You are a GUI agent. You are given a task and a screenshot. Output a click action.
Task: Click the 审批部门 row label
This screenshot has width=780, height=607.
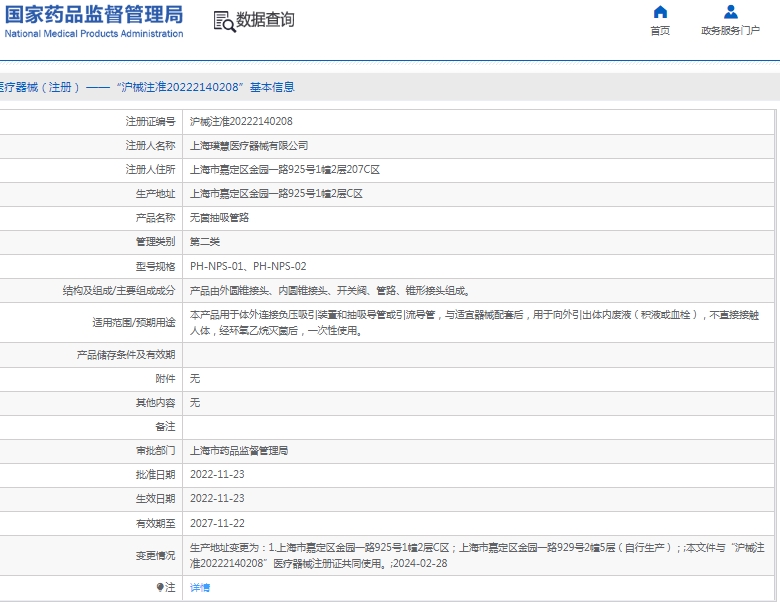coord(155,451)
